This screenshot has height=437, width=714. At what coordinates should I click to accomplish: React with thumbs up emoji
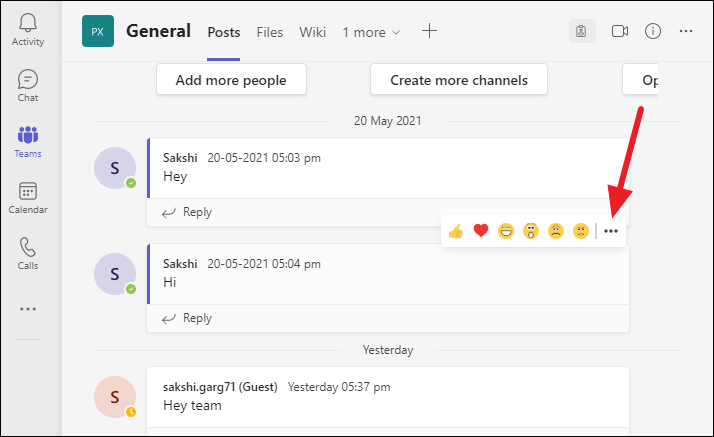click(x=455, y=231)
